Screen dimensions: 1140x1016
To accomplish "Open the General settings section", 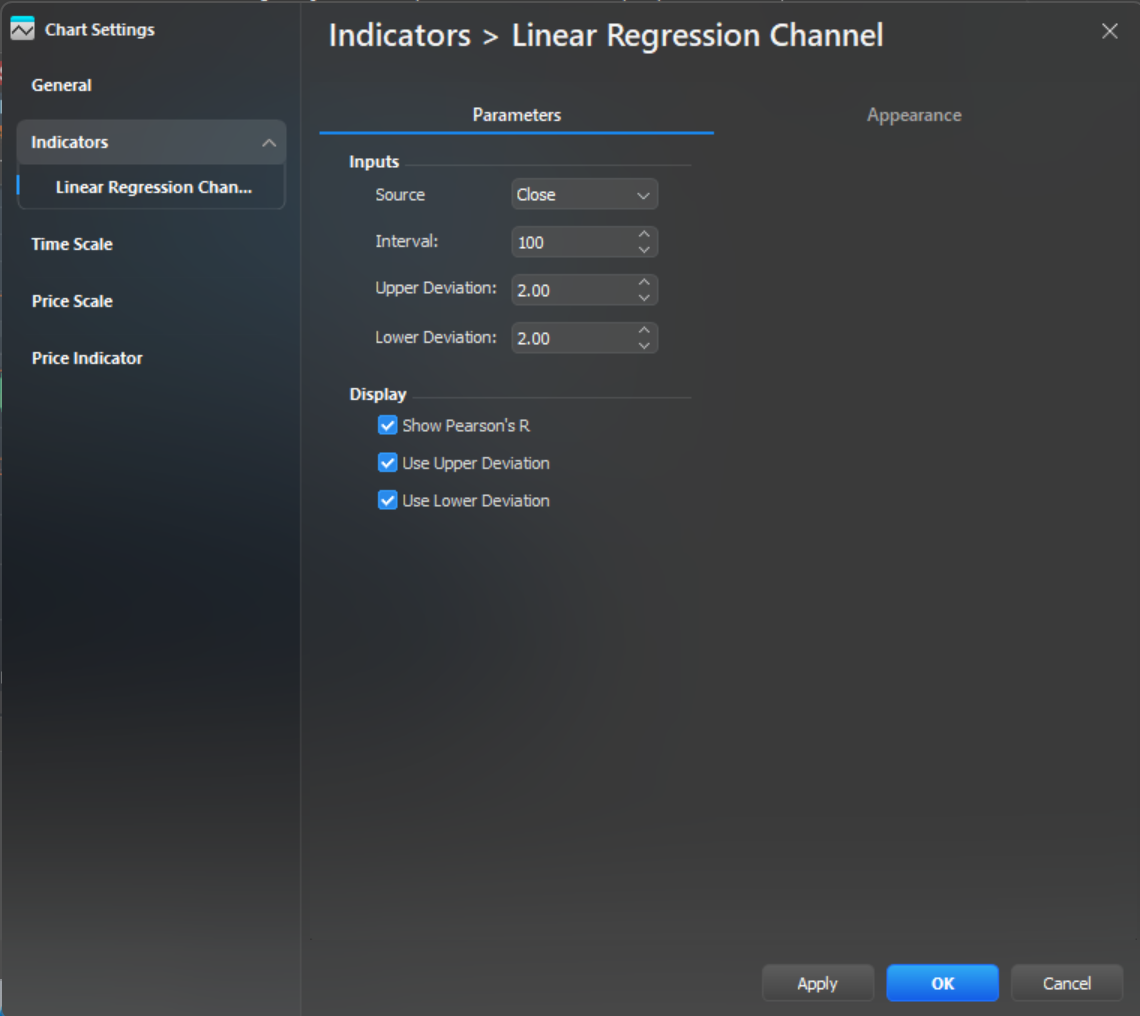I will pyautogui.click(x=62, y=85).
